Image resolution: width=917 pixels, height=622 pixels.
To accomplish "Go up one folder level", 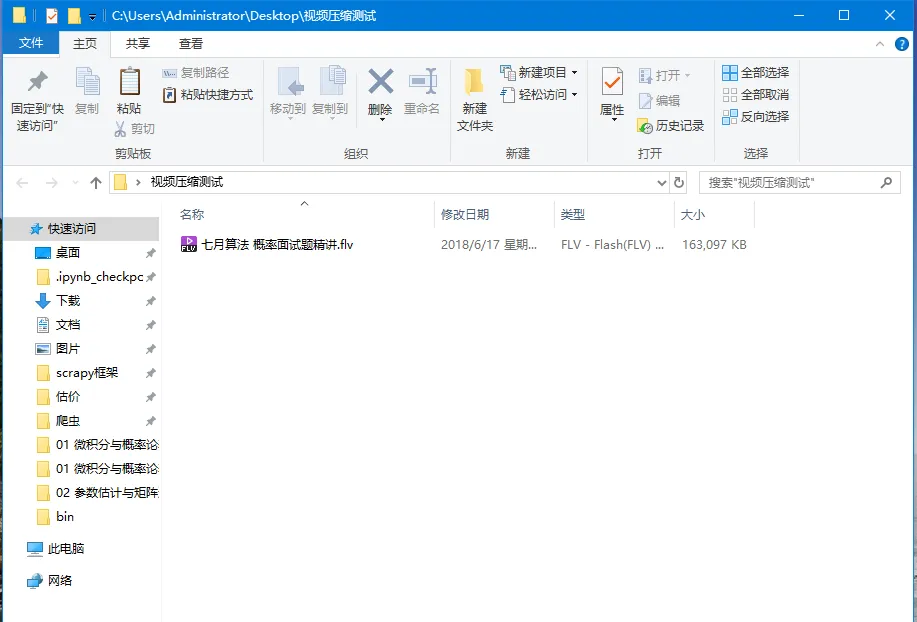I will pyautogui.click(x=96, y=183).
